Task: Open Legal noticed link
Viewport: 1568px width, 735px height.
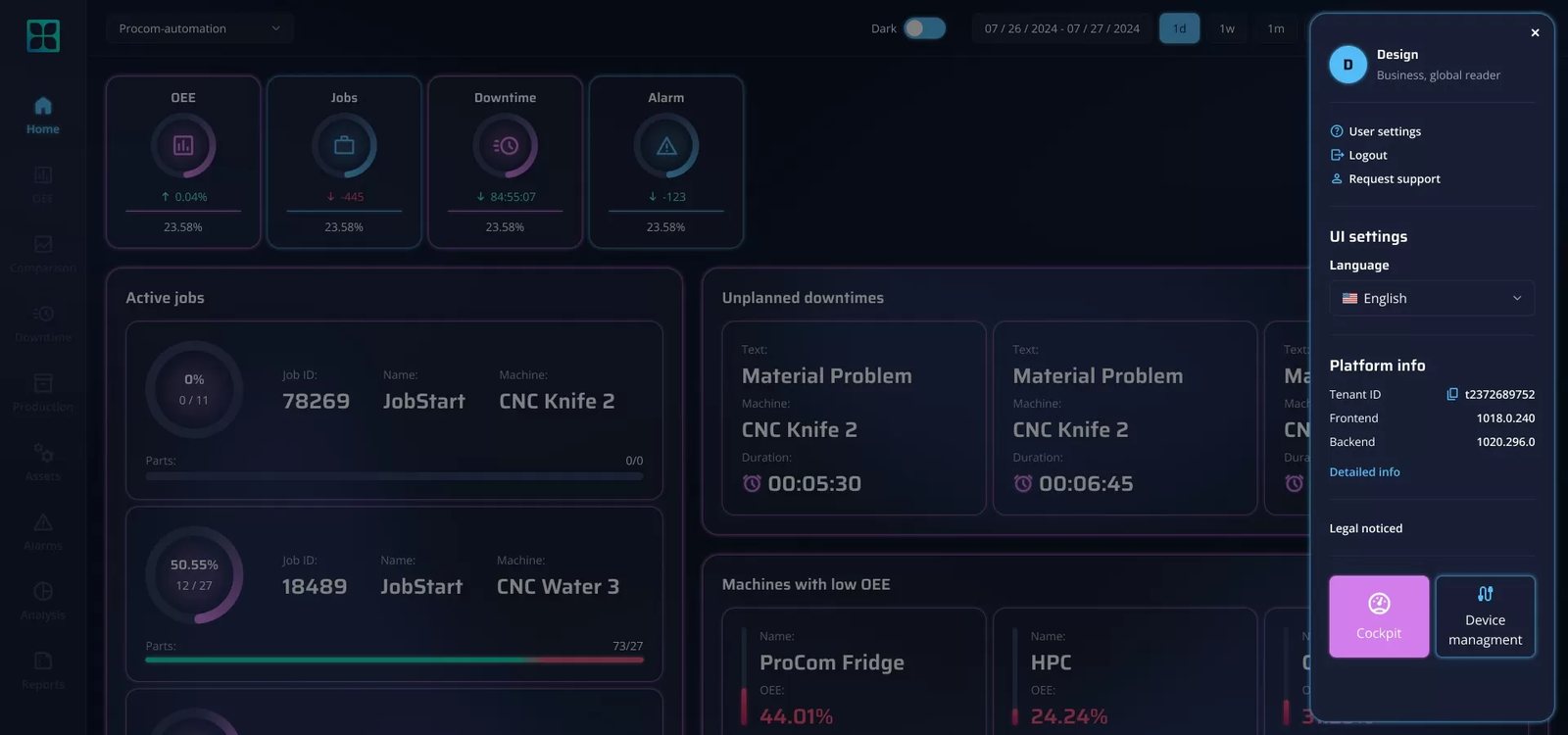Action: [x=1365, y=528]
